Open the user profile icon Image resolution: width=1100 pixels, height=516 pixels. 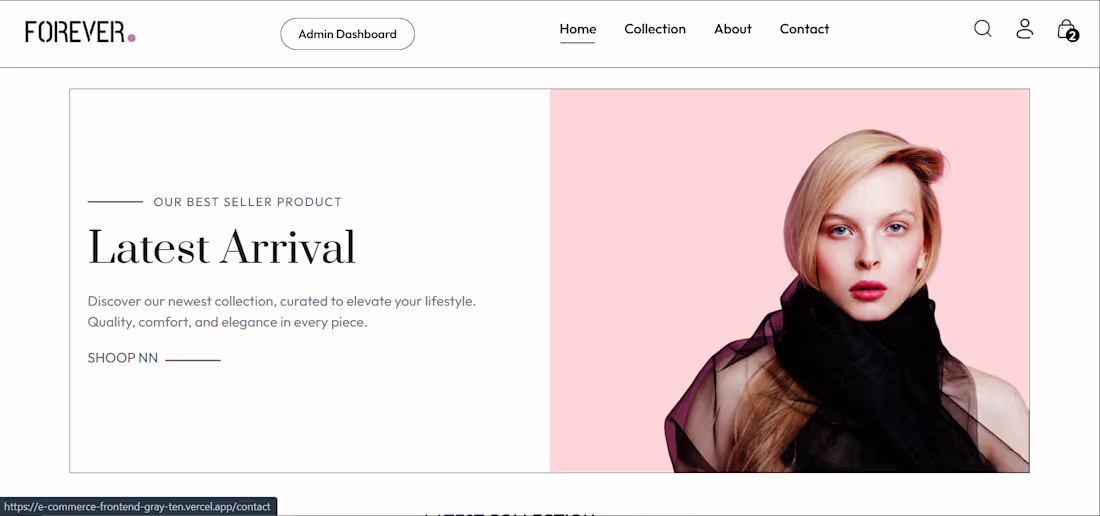tap(1025, 29)
